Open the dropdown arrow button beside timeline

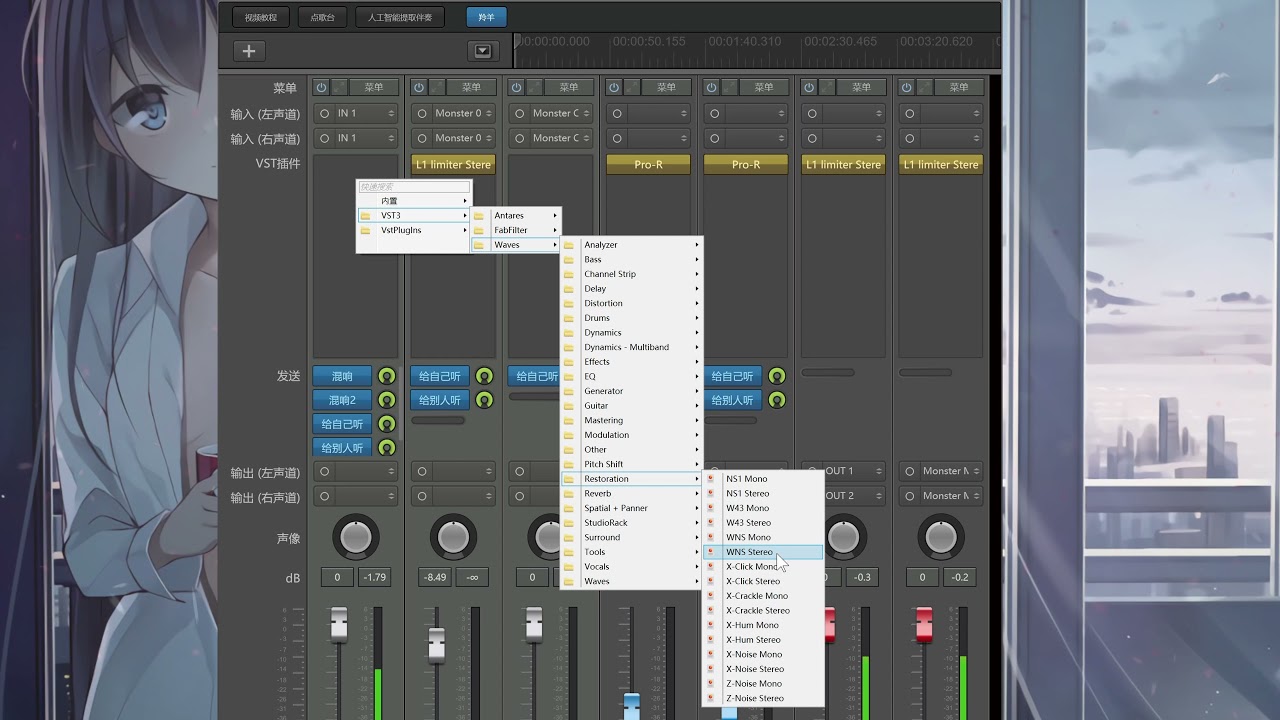[x=483, y=51]
